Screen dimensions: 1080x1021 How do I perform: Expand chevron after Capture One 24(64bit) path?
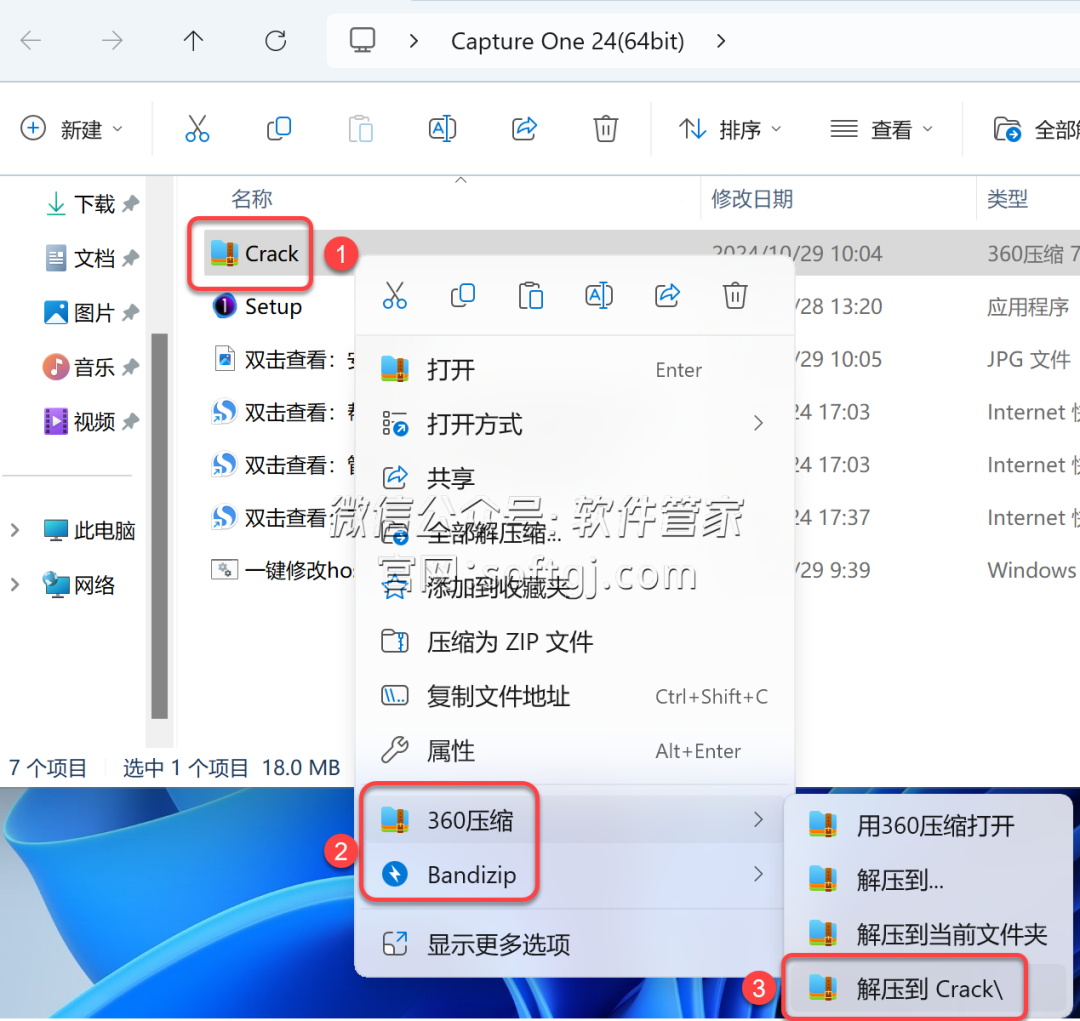[721, 41]
